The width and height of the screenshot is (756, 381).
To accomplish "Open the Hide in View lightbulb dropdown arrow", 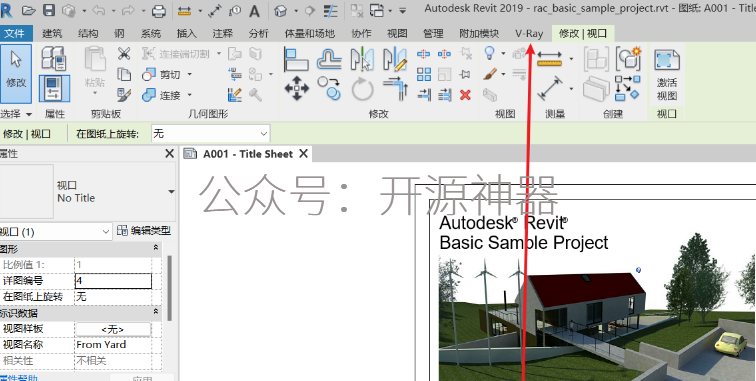I will (503, 53).
